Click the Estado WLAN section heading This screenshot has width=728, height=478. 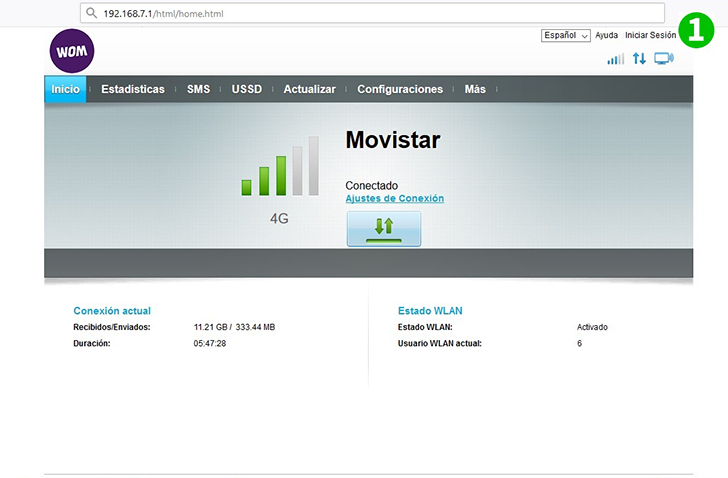(430, 311)
